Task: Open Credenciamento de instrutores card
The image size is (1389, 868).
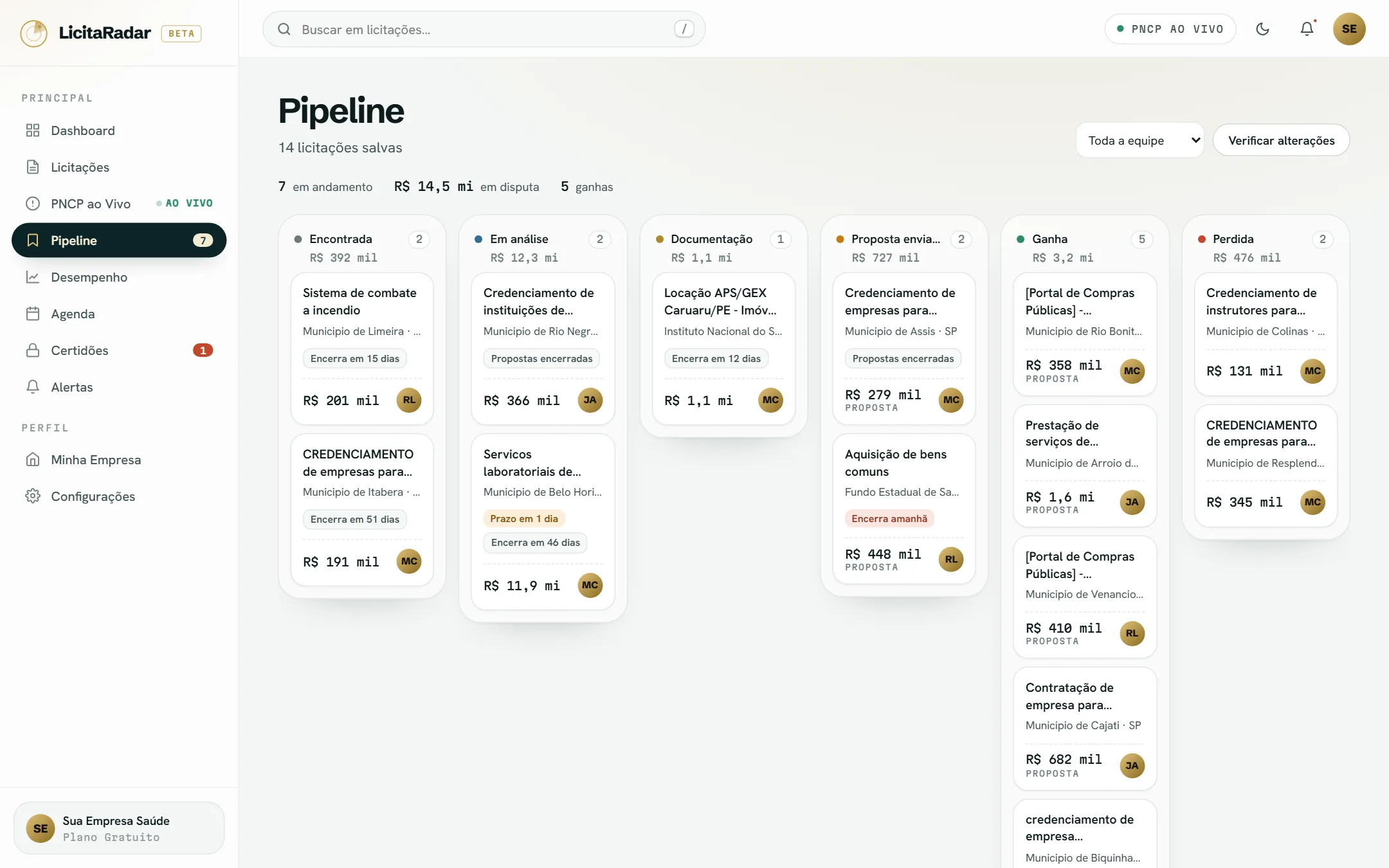Action: 1266,334
